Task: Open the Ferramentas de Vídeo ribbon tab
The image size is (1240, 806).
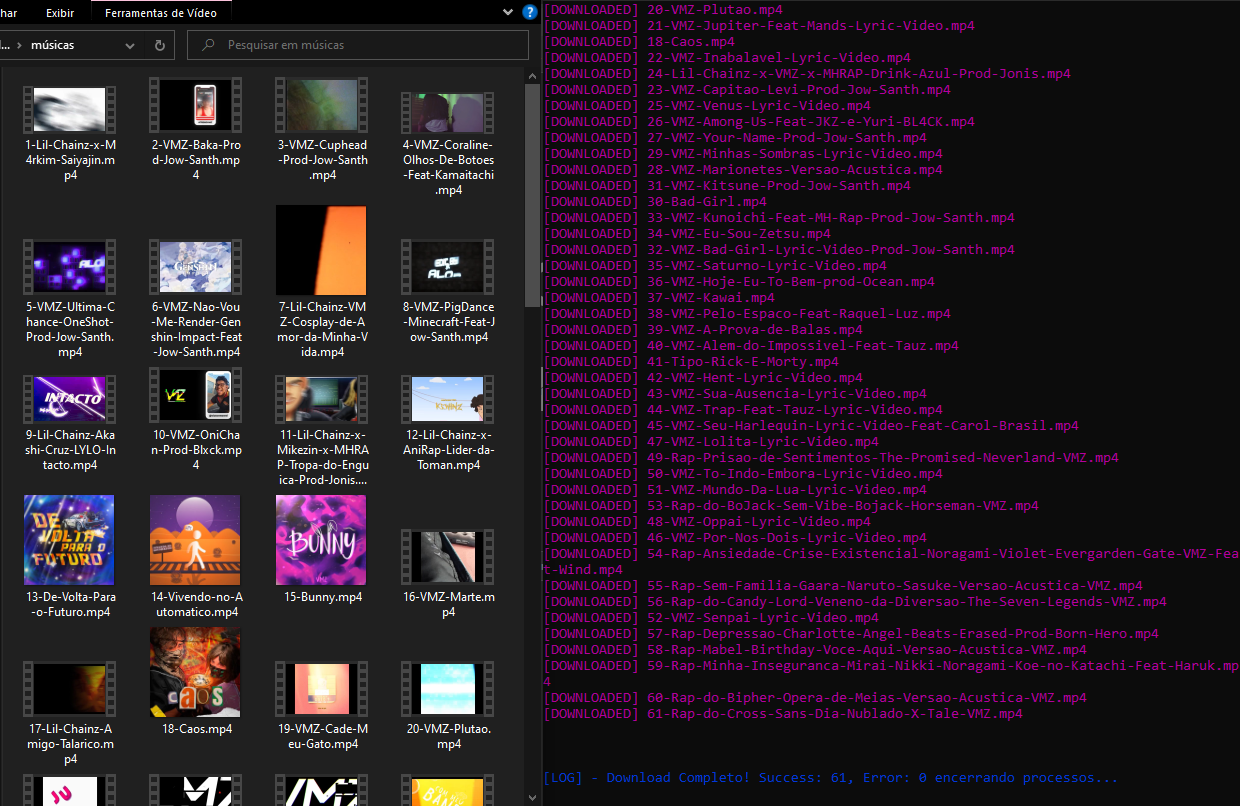Action: click(x=160, y=13)
